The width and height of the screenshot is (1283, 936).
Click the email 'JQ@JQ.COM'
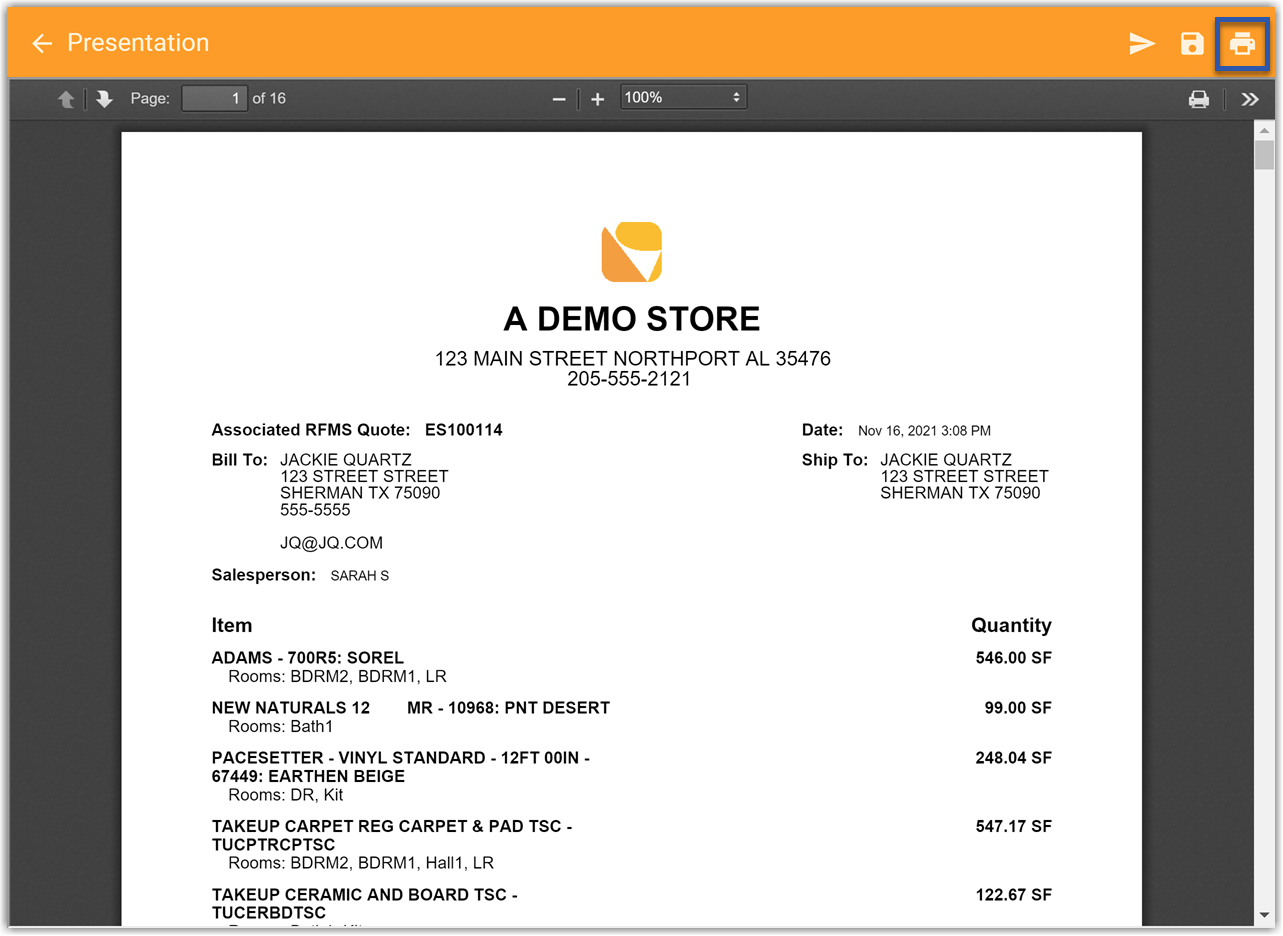[332, 543]
